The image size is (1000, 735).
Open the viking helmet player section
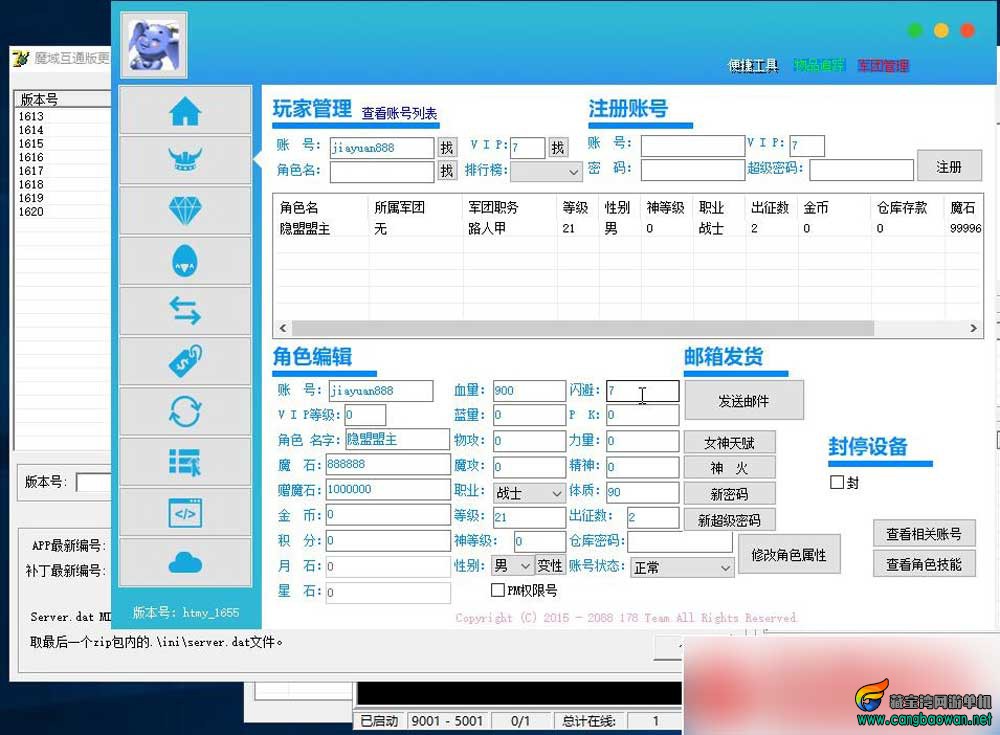point(185,161)
